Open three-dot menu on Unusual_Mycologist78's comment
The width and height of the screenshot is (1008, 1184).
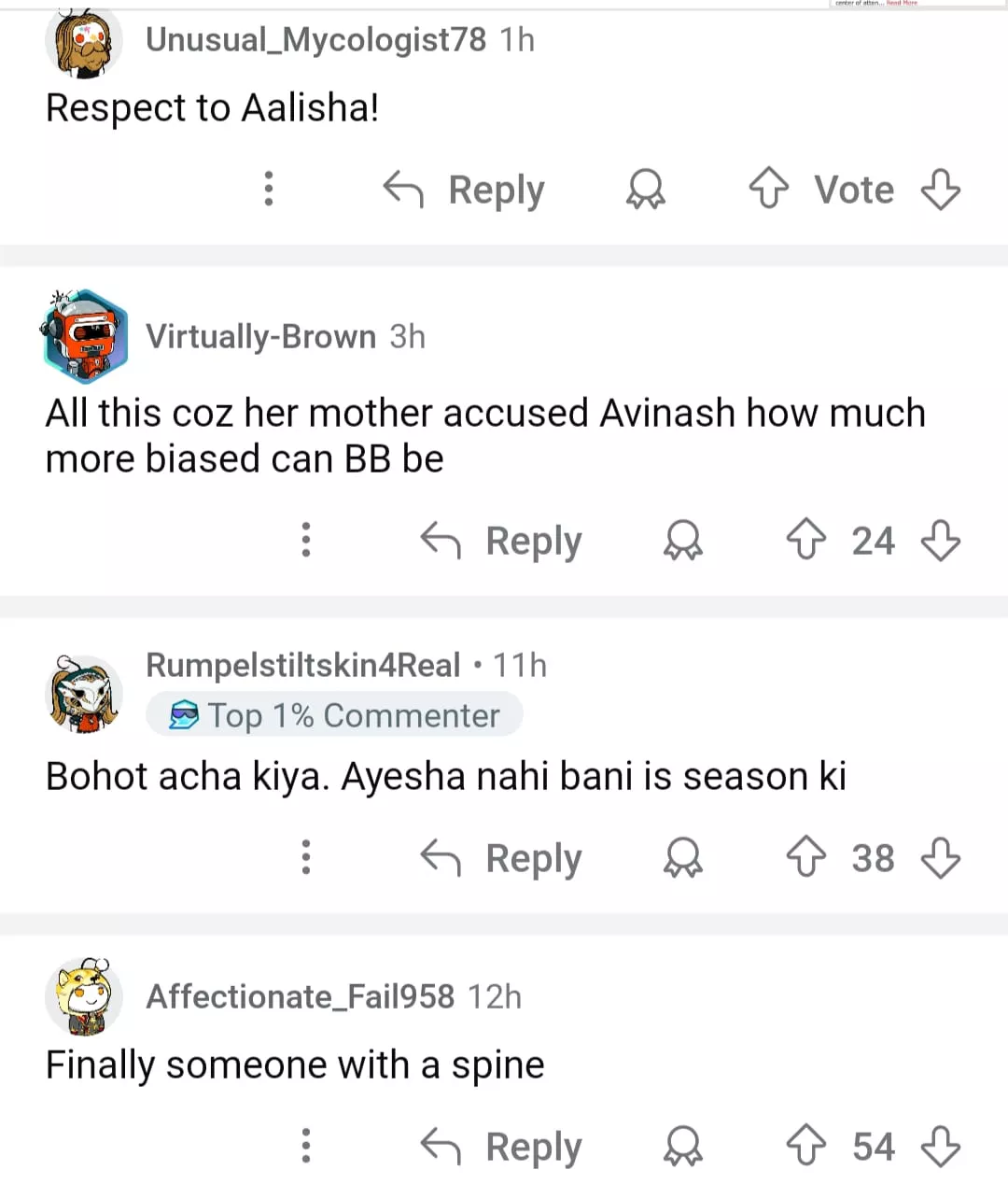269,189
